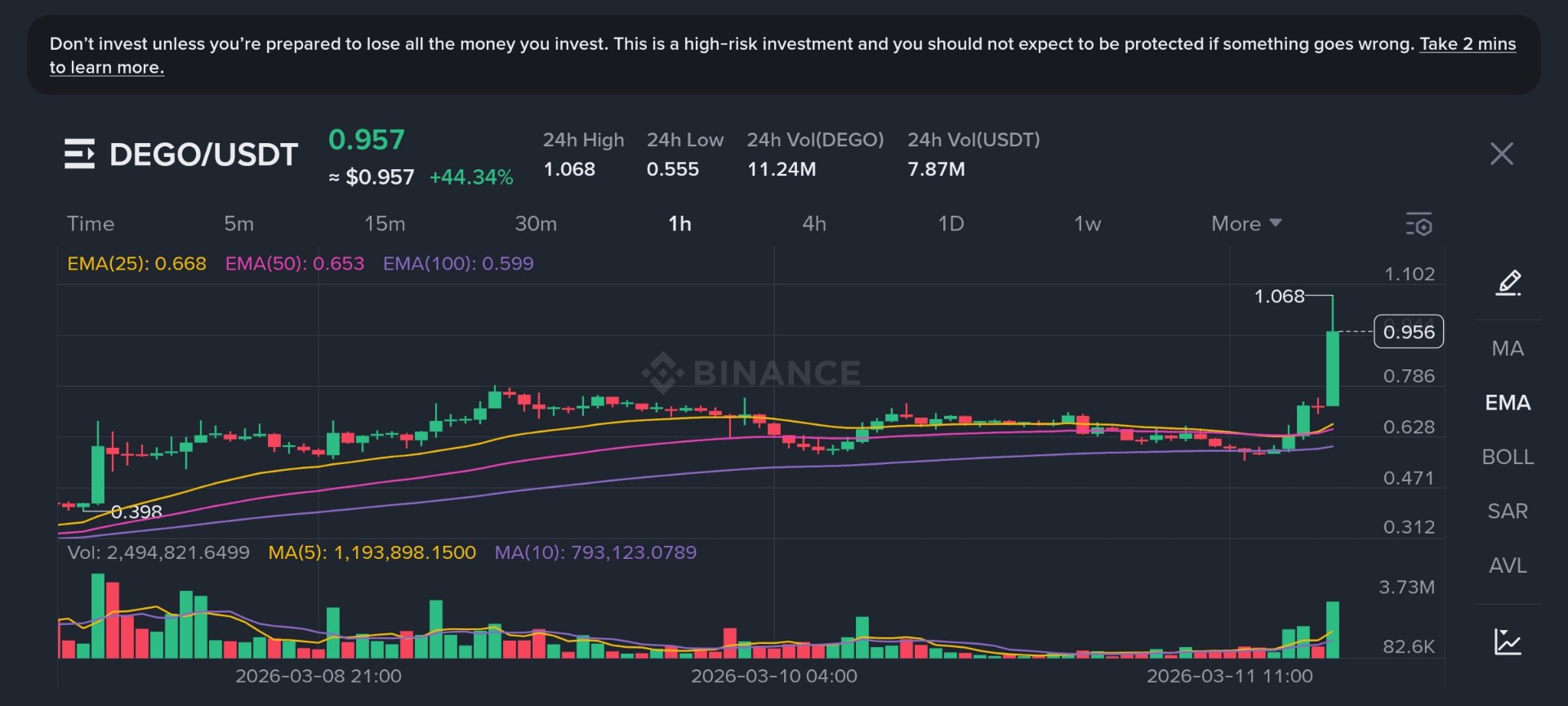
Task: Toggle the MA indicator in the sidebar
Action: pyautogui.click(x=1507, y=348)
